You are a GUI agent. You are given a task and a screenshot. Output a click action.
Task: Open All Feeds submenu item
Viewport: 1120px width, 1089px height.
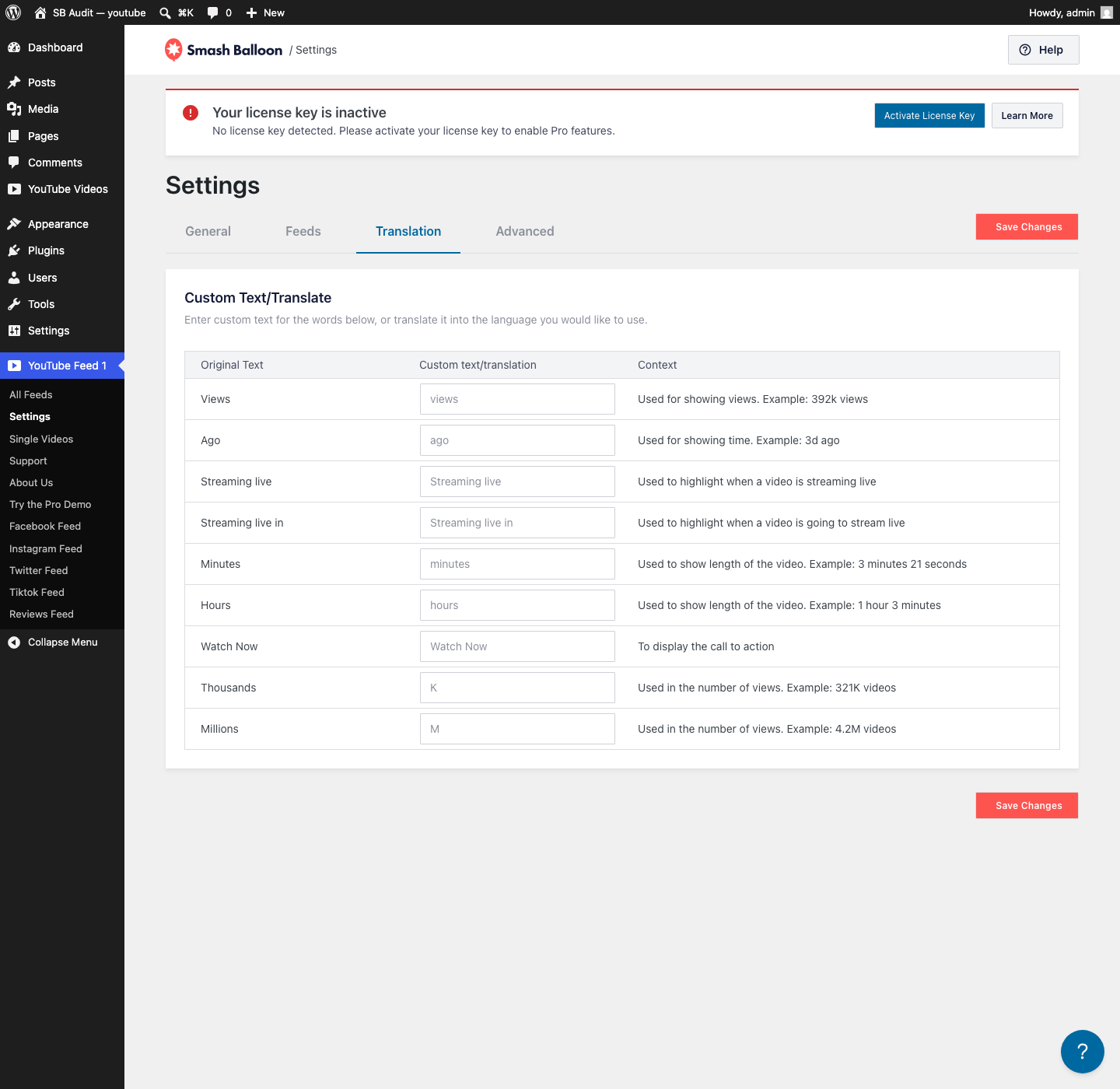[31, 395]
